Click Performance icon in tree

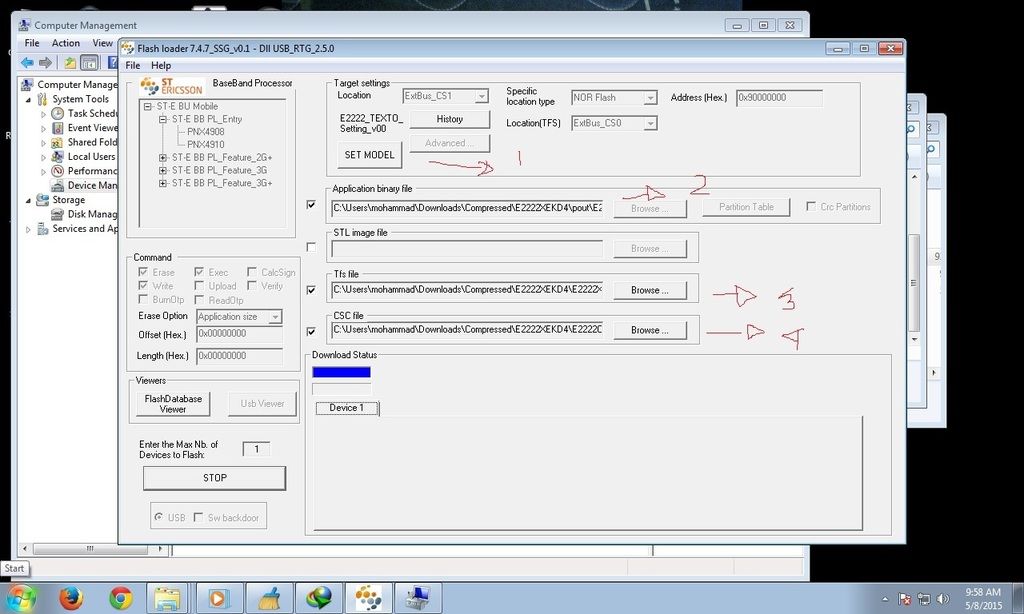pyautogui.click(x=57, y=171)
